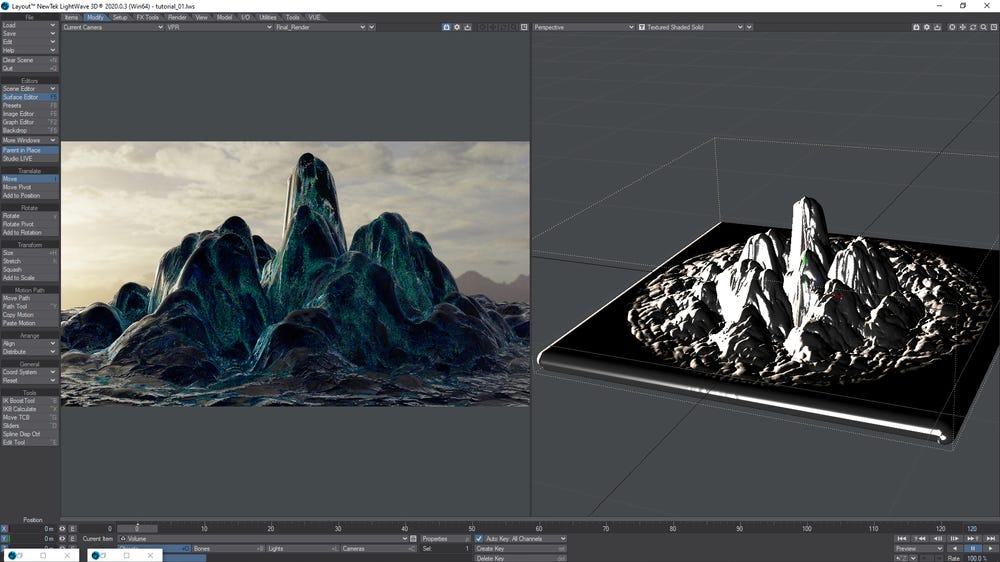Toggle the Auto Key checkbox
Screen dimensions: 1000x562
point(479,539)
